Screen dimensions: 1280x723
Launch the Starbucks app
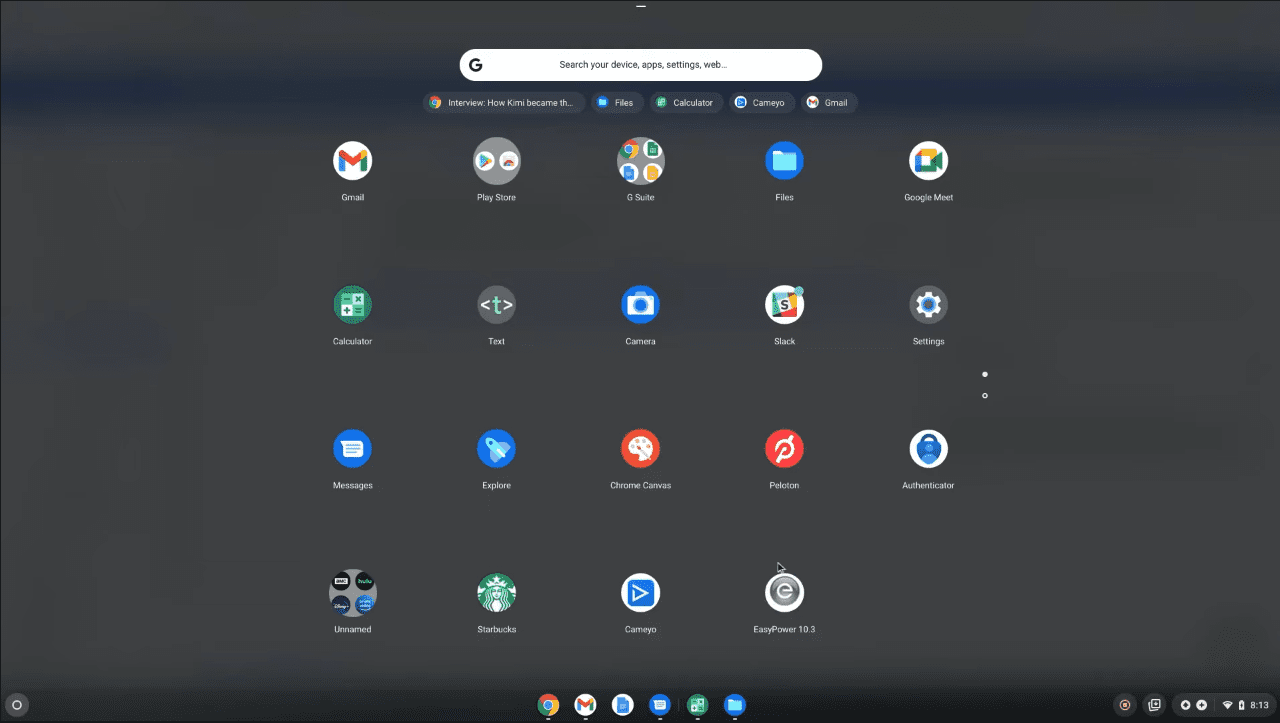pos(496,593)
